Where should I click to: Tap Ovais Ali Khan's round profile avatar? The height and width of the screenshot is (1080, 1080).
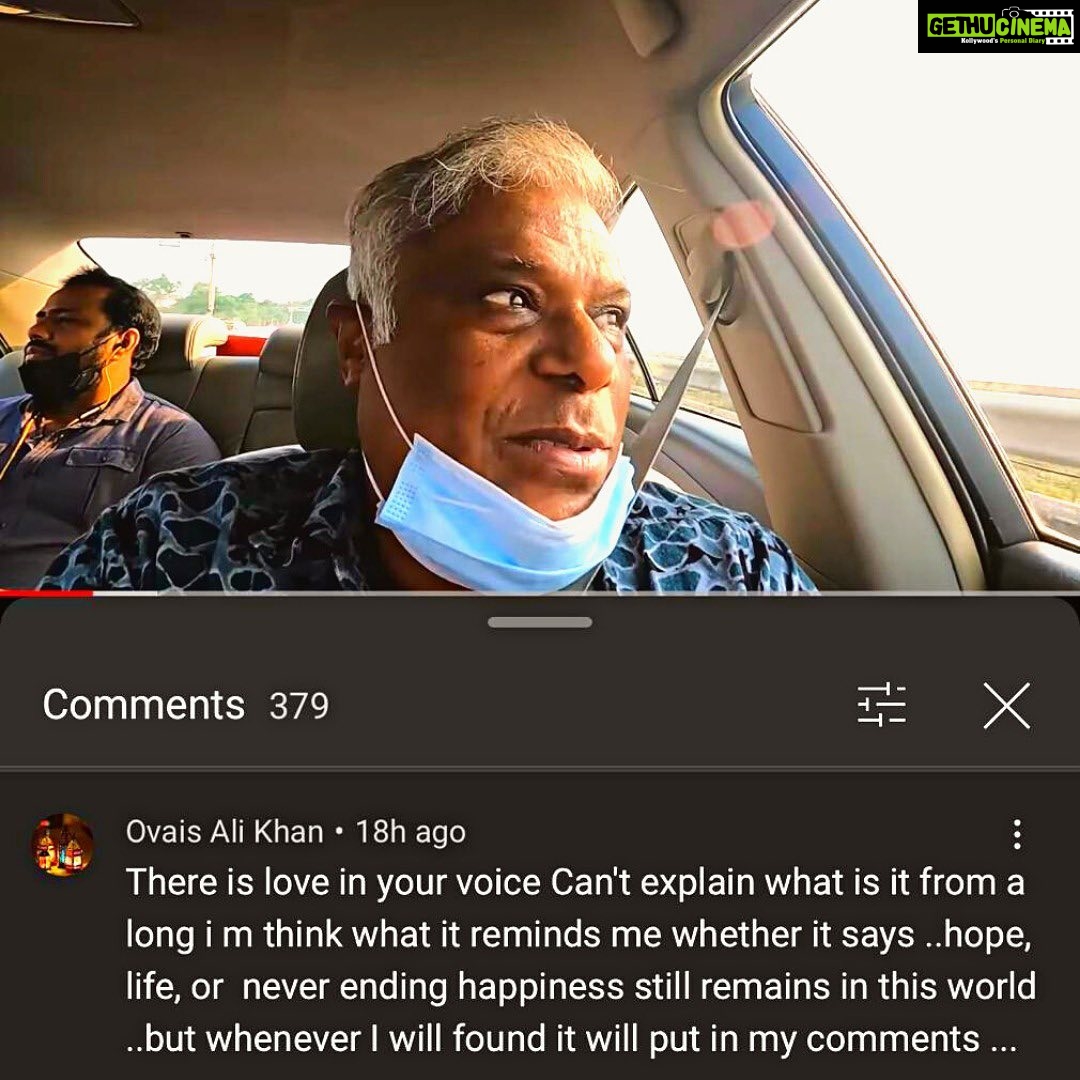coord(63,844)
